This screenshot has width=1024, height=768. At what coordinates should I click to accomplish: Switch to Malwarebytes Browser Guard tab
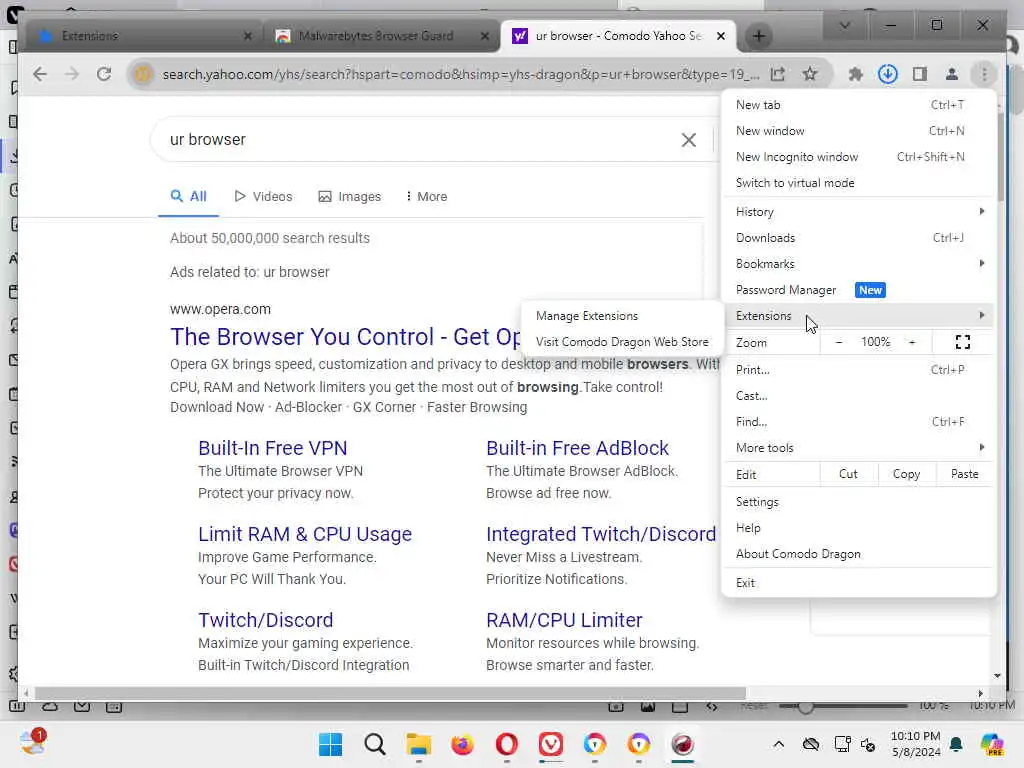coord(381,36)
